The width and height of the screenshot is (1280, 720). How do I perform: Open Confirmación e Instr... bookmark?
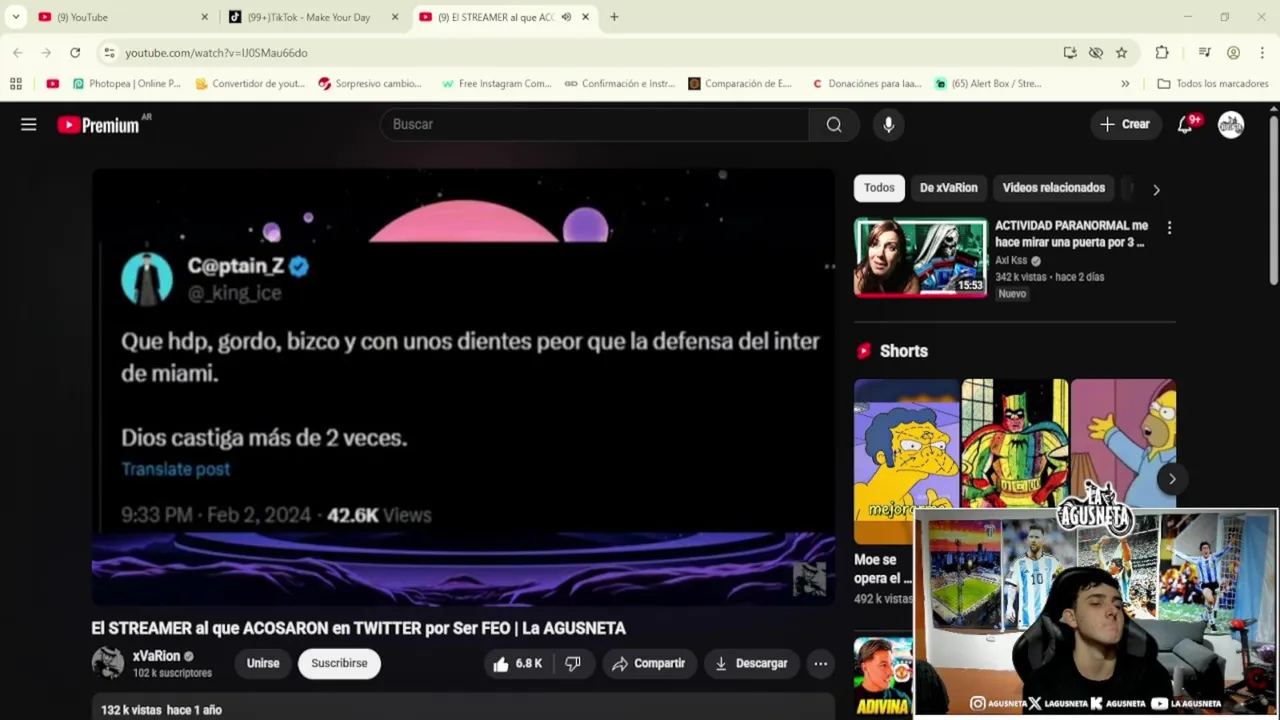(620, 84)
